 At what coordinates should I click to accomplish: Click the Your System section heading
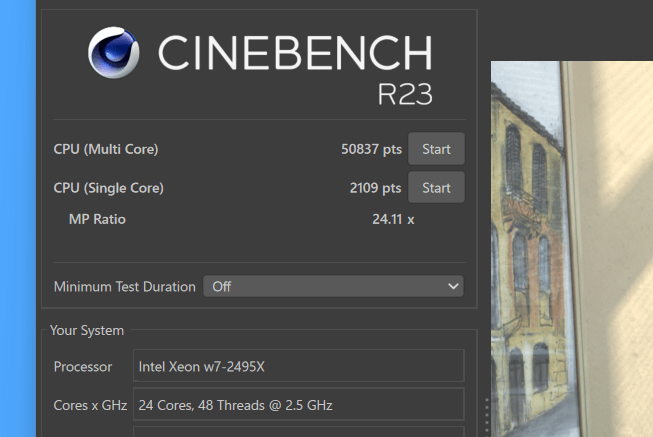87,330
